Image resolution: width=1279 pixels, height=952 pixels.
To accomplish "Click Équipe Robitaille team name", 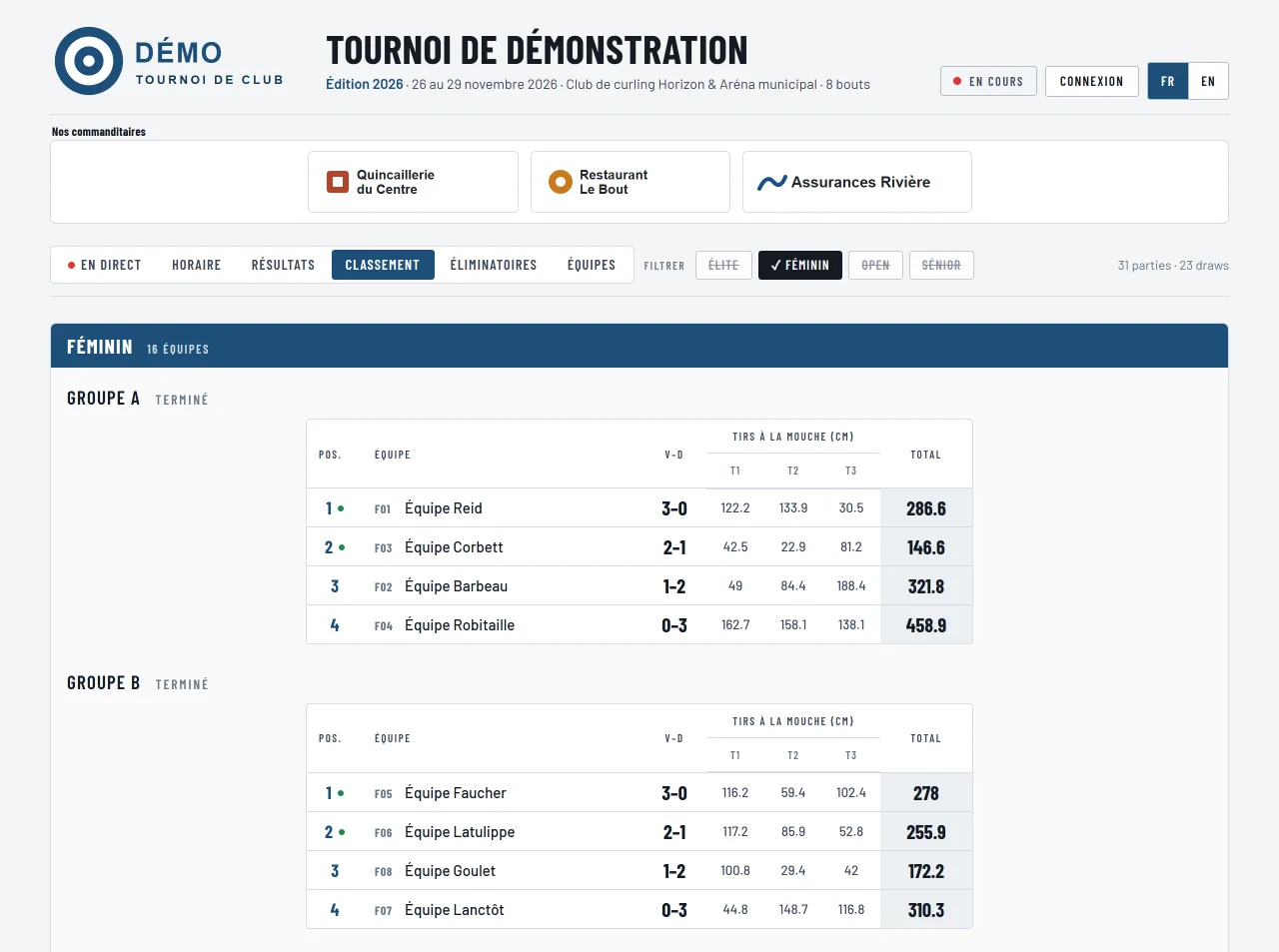I will (460, 625).
